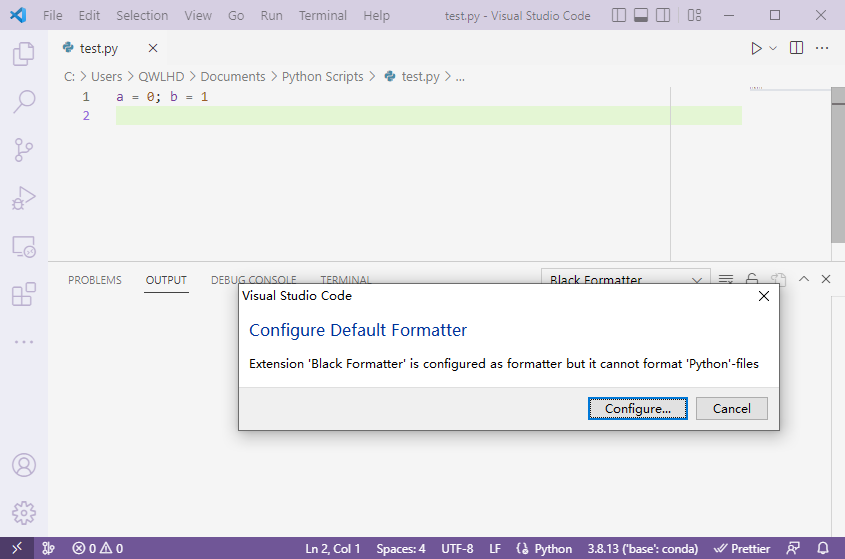Run Python file with the play icon
Image resolution: width=845 pixels, height=559 pixels.
pyautogui.click(x=756, y=49)
